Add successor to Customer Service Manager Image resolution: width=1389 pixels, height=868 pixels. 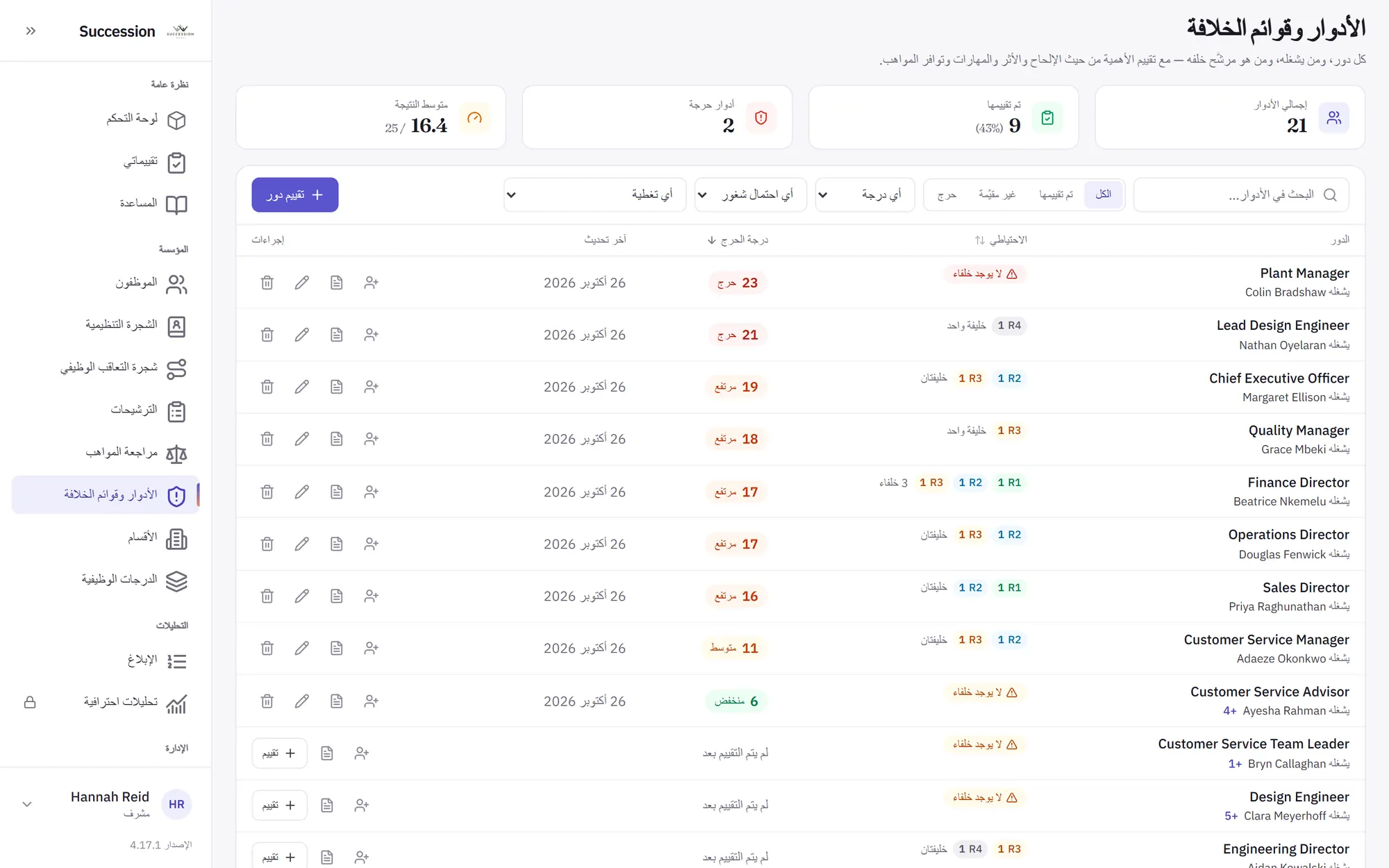pos(372,648)
